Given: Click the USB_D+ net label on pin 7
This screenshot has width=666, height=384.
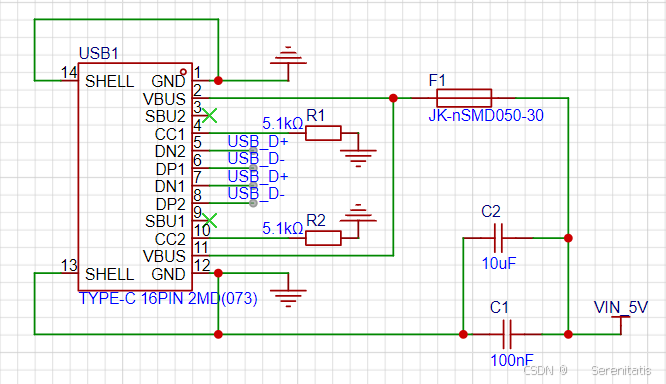Looking at the screenshot, I should (x=258, y=176).
